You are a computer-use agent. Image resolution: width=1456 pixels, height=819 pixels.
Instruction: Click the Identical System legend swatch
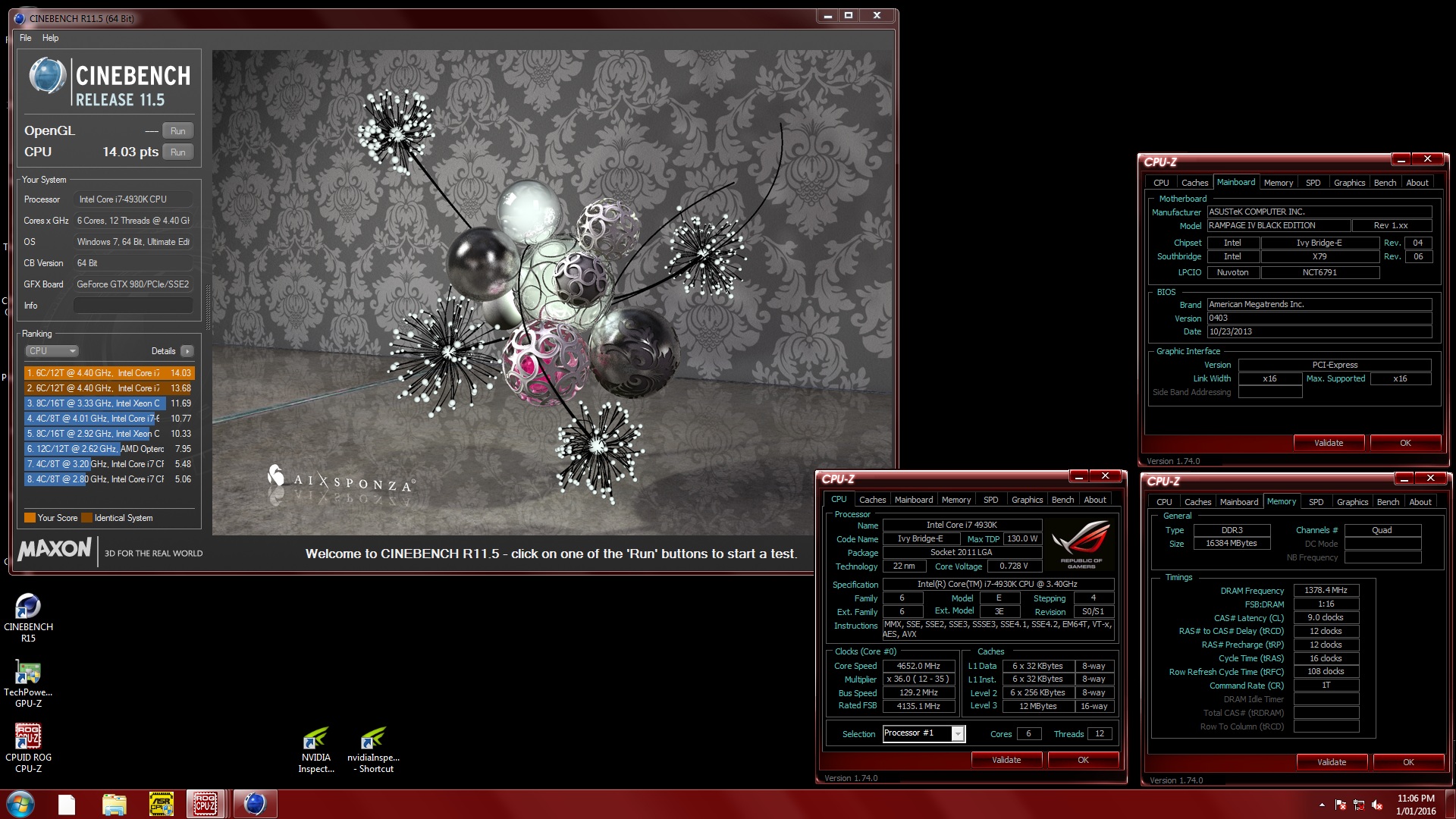click(x=86, y=518)
